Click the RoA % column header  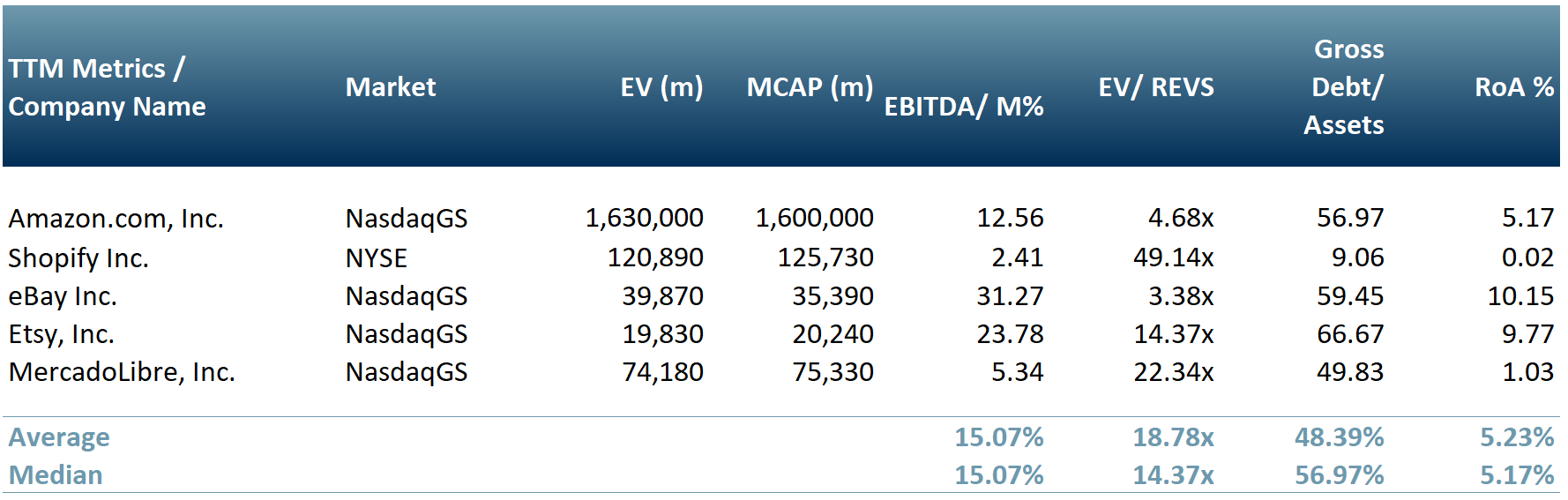[1514, 87]
